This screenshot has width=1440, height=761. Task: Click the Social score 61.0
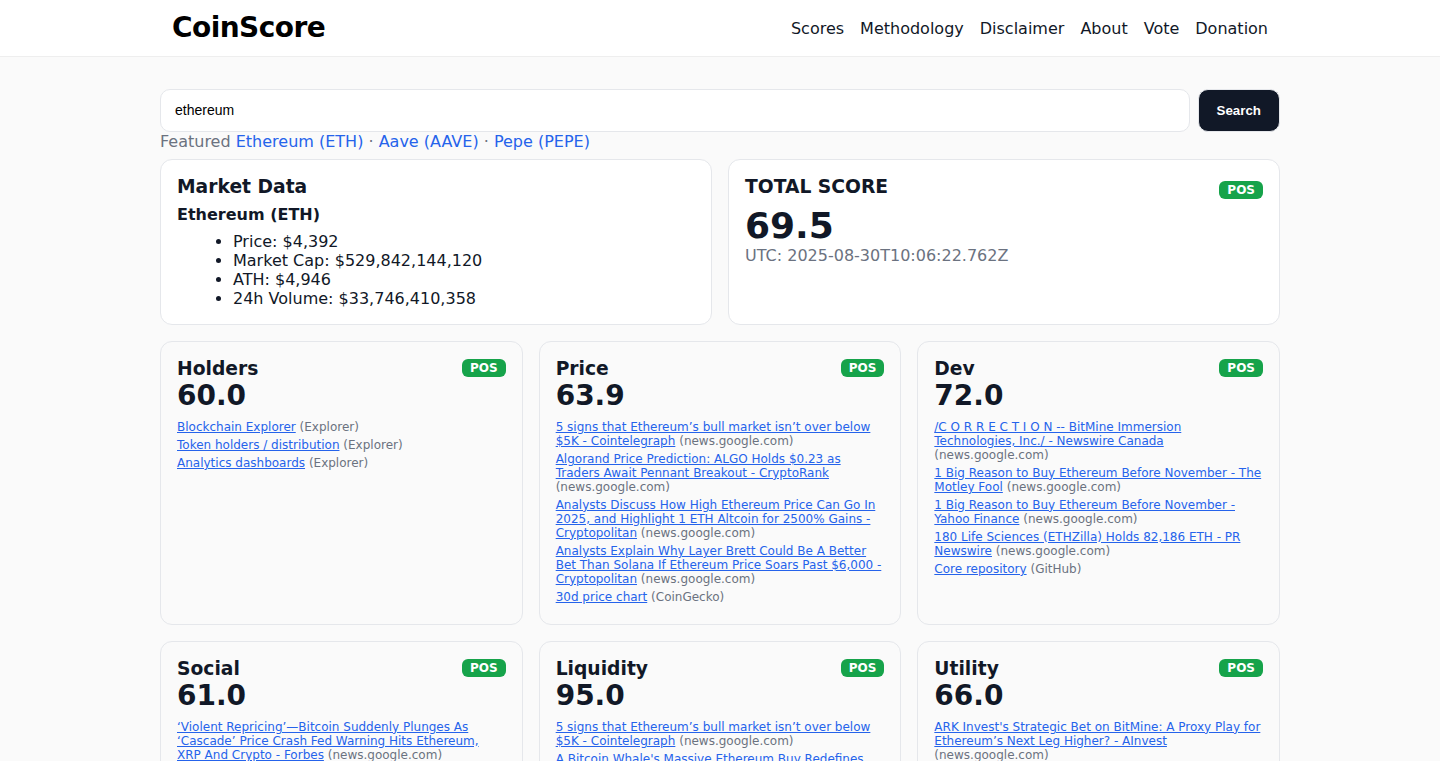point(211,695)
